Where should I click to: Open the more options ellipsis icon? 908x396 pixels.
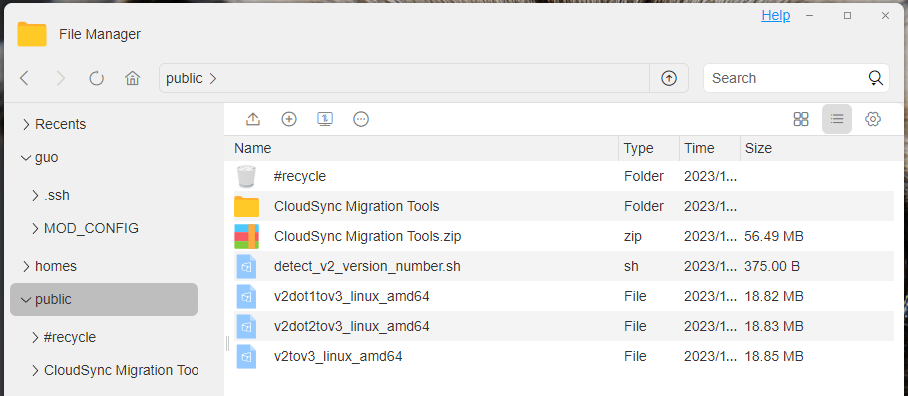361,119
